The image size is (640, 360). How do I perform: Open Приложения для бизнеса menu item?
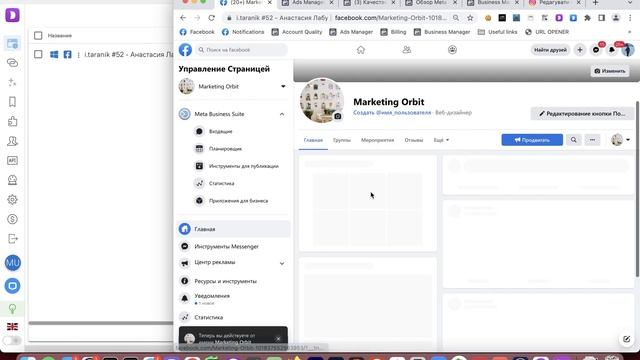click(x=238, y=201)
